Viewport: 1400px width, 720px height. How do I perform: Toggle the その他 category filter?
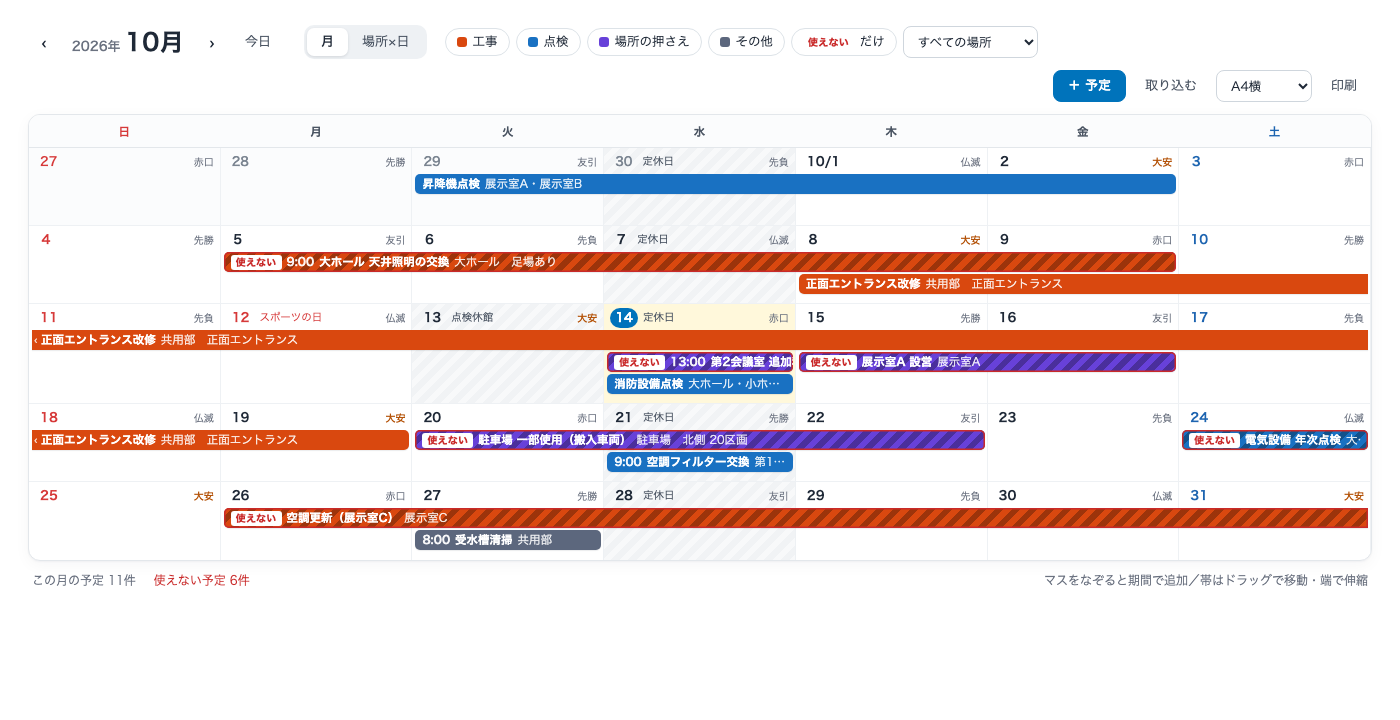(746, 42)
